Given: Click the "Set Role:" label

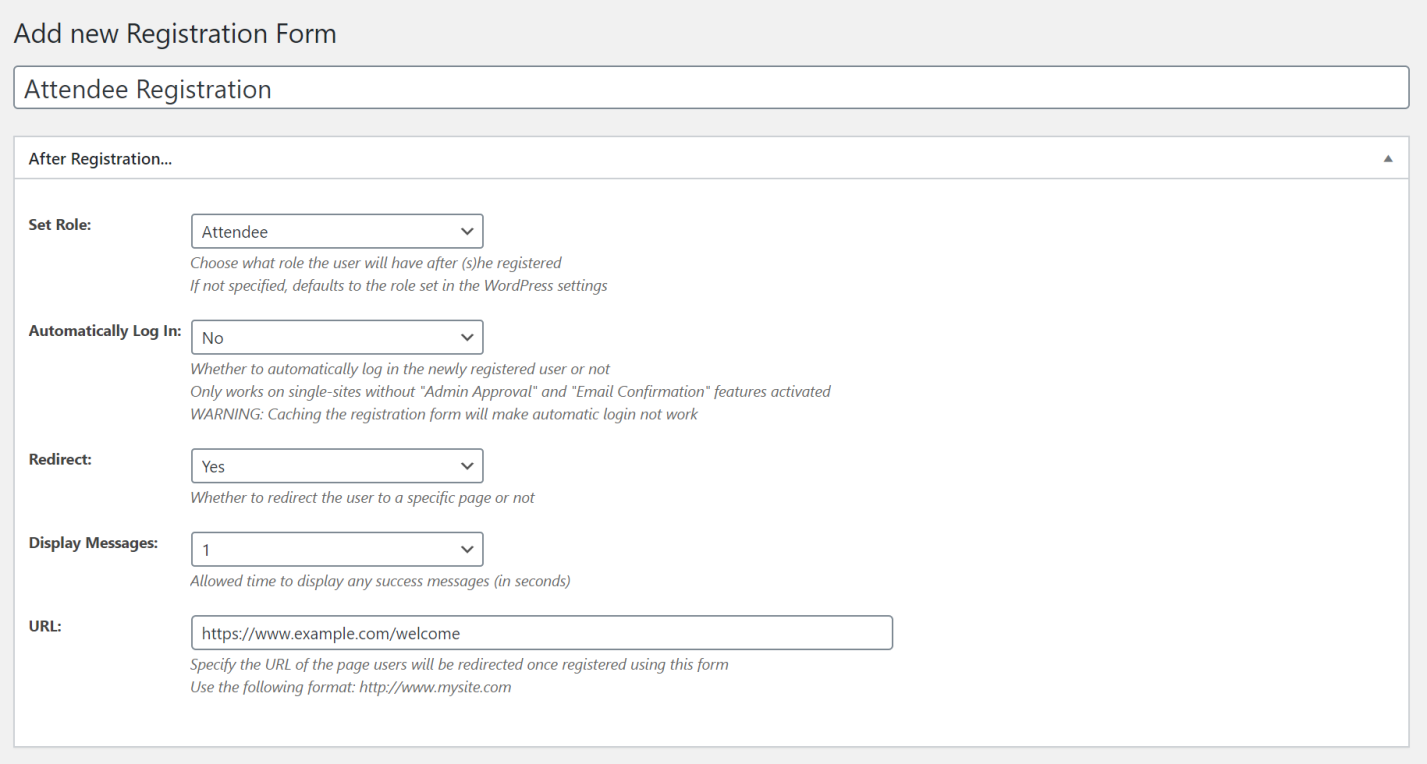Looking at the screenshot, I should point(60,225).
